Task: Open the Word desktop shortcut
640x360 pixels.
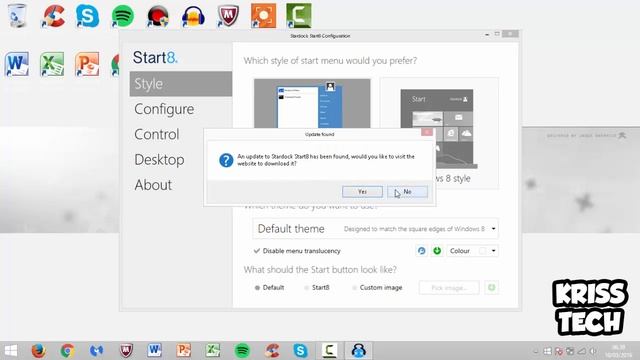Action: [x=17, y=64]
